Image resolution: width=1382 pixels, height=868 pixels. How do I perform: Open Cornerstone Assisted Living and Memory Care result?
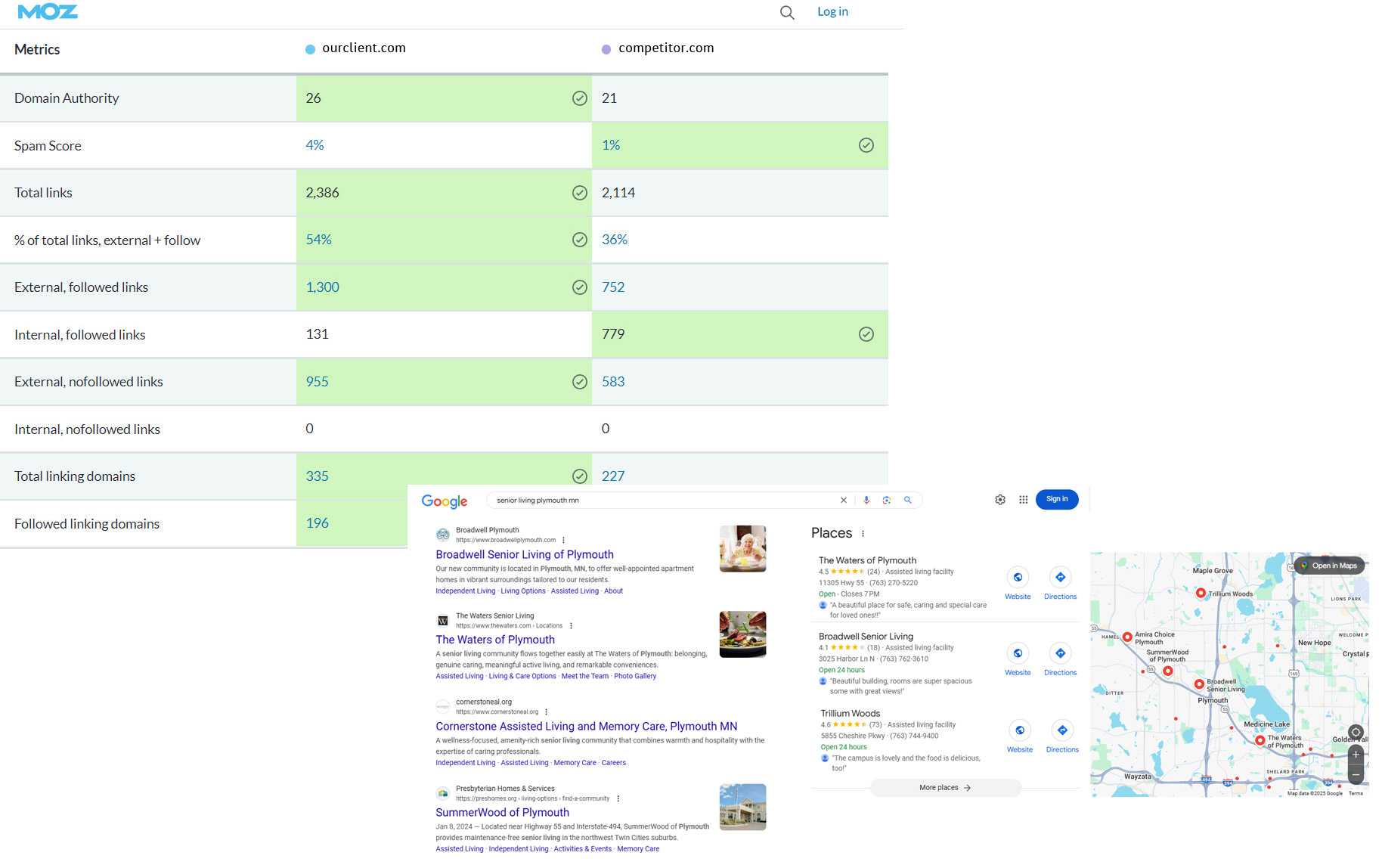coord(586,726)
